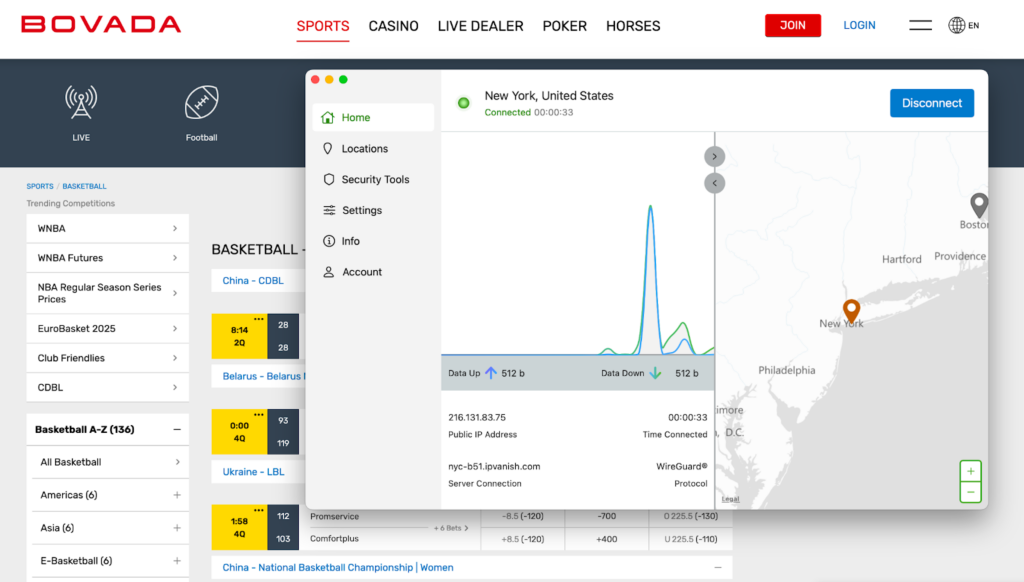The height and width of the screenshot is (582, 1024).
Task: Open the LIVE broadcast sports icon
Action: click(81, 103)
